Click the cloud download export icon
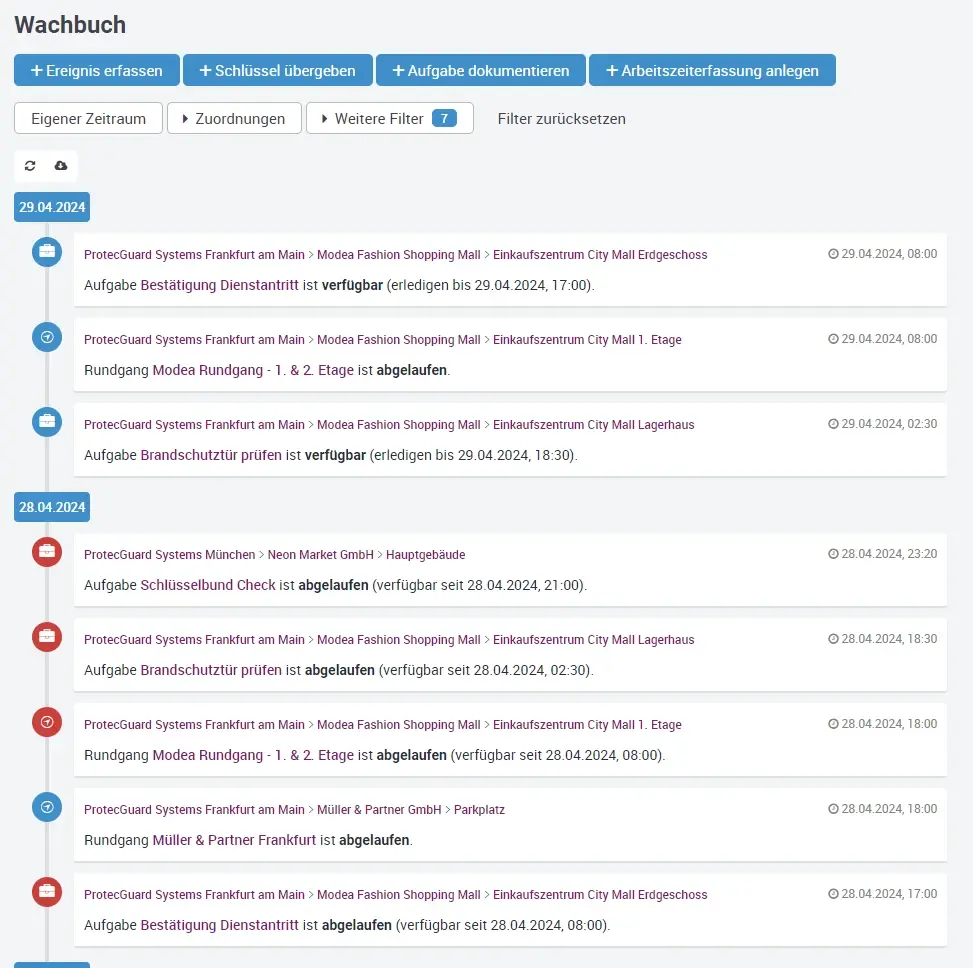This screenshot has height=968, width=973. 61,166
